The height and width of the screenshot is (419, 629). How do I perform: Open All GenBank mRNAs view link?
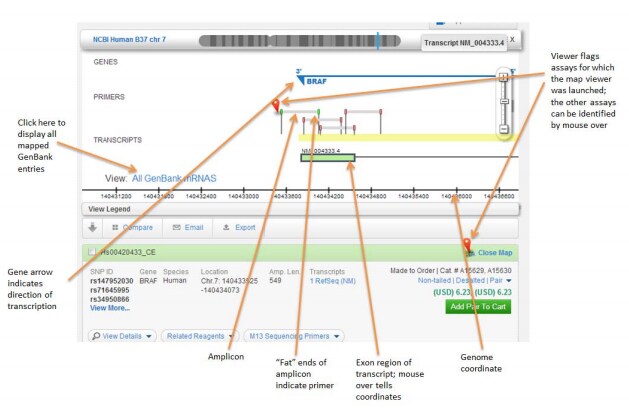click(174, 178)
